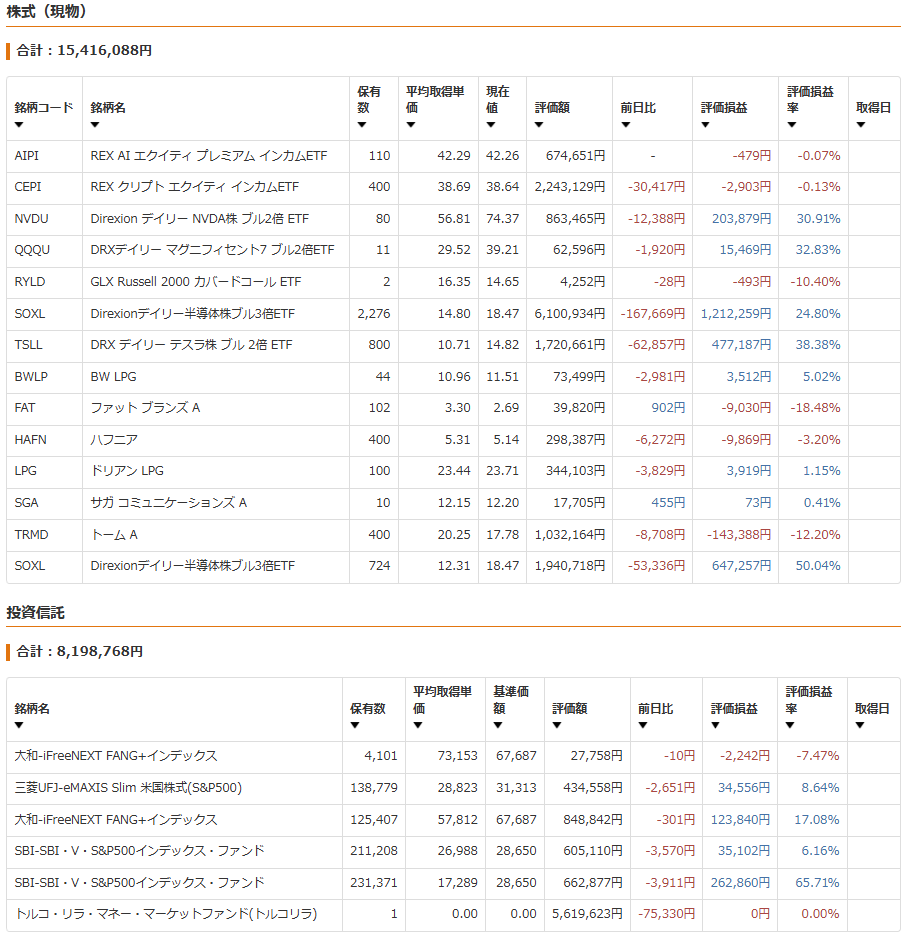
Task: Select the ハフニア stock name
Action: pyautogui.click(x=113, y=439)
